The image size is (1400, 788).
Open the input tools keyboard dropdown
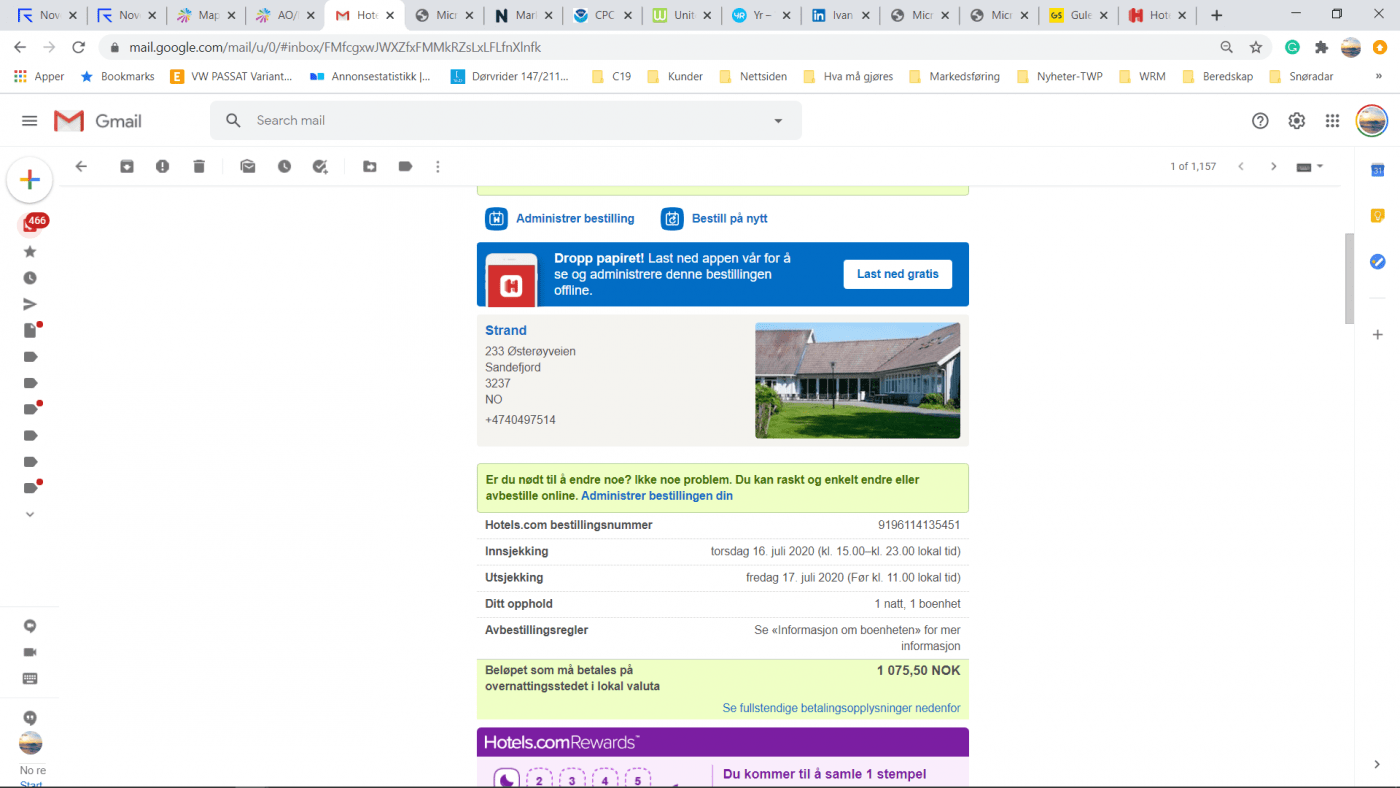pyautogui.click(x=1310, y=167)
